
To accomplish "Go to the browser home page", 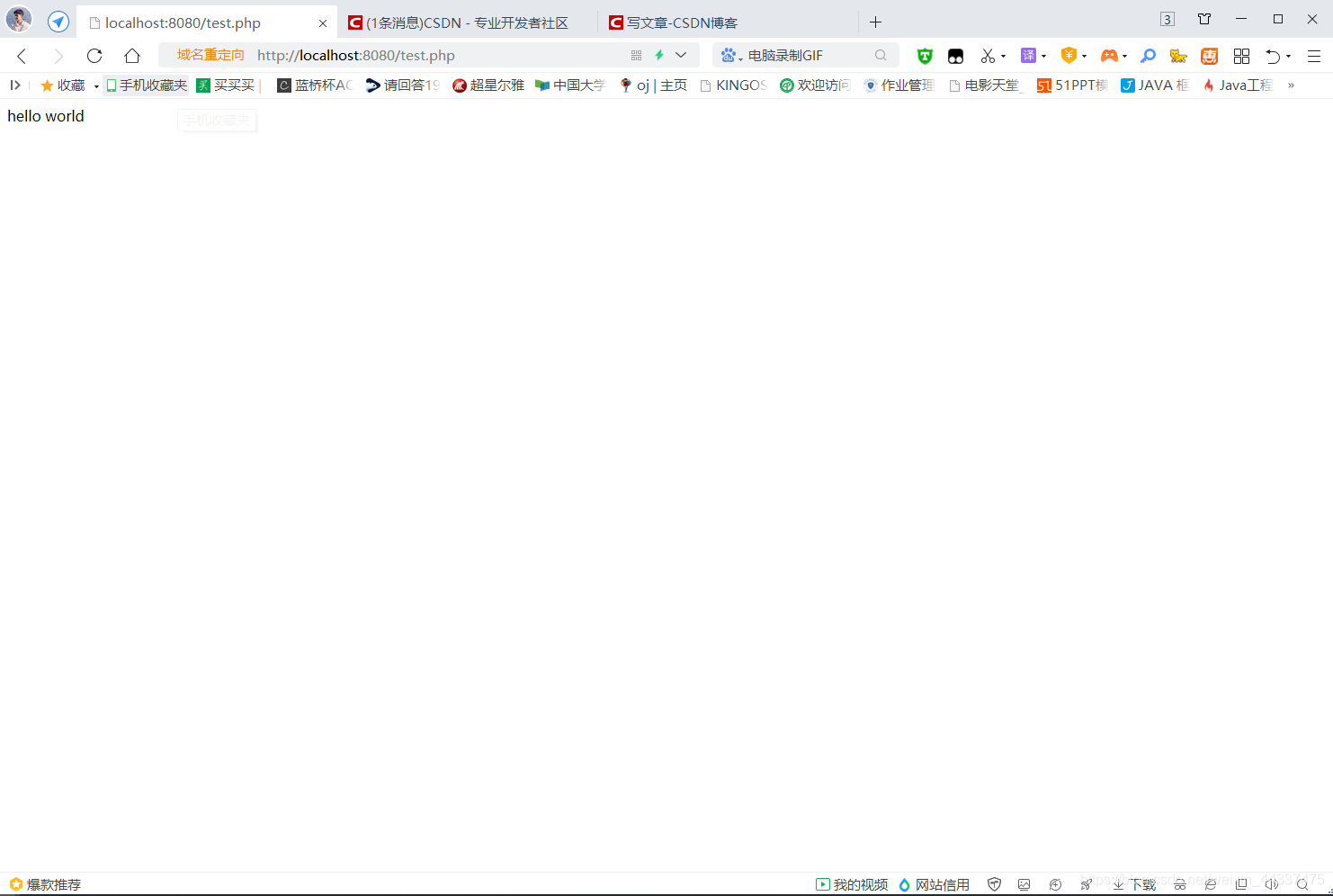I will point(132,56).
